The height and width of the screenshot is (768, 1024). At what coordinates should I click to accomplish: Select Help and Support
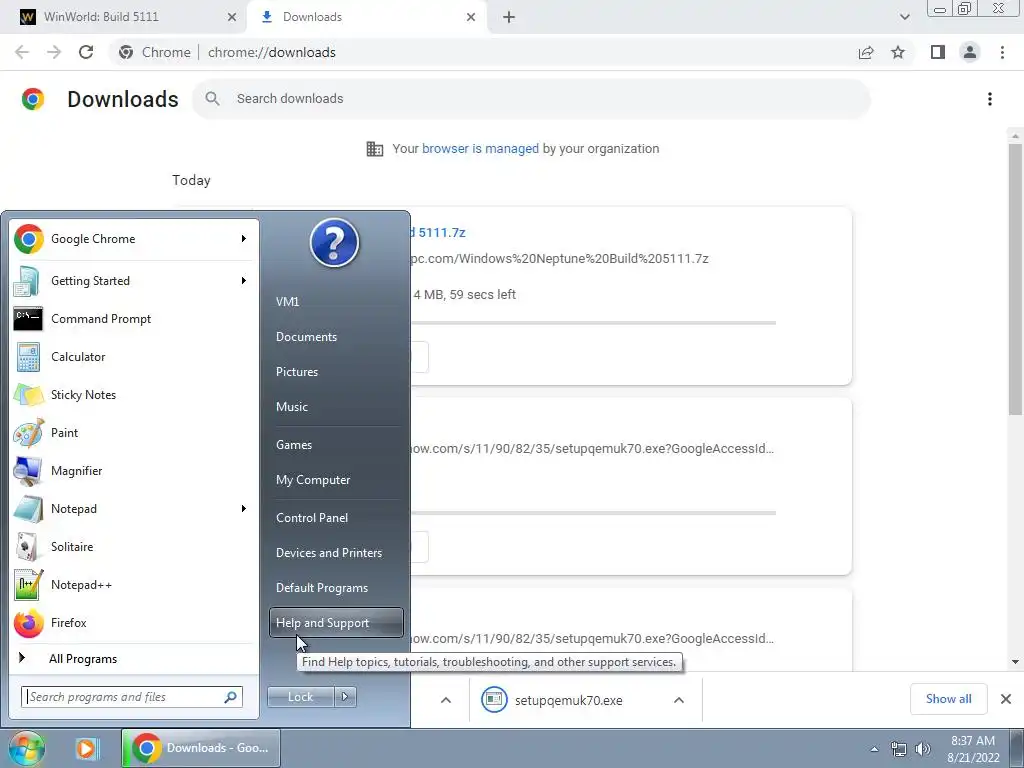336,623
